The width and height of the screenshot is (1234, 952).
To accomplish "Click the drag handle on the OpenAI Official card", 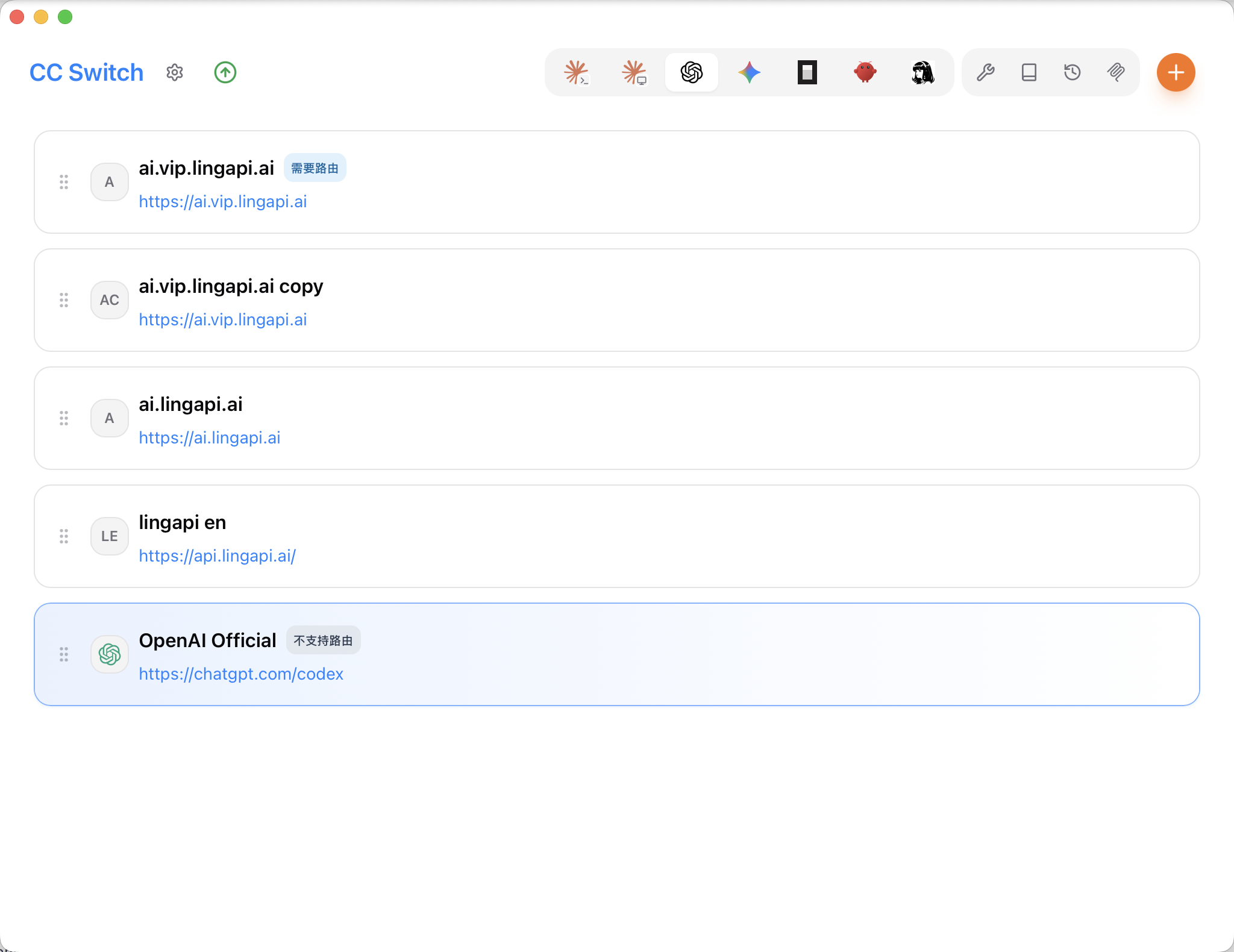I will tap(64, 654).
